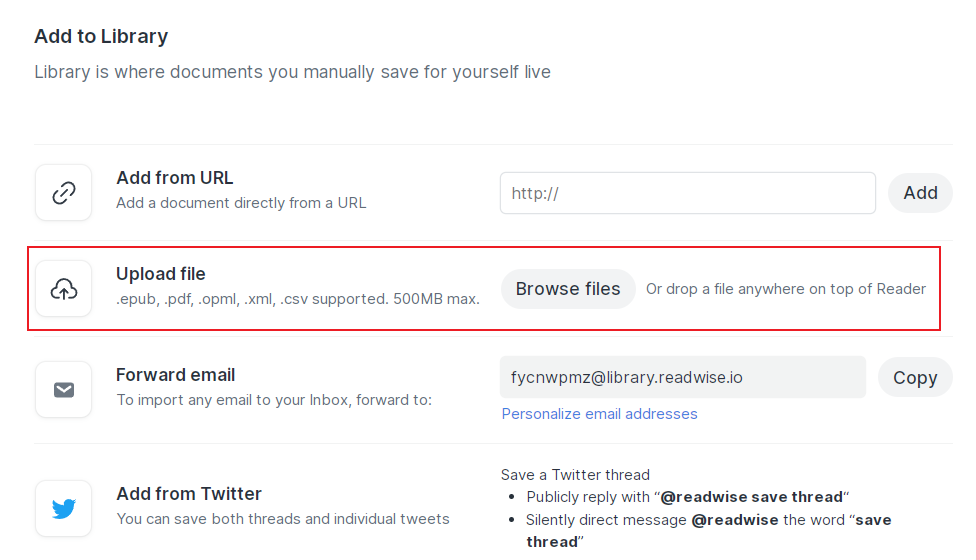The width and height of the screenshot is (976, 560).
Task: Select the Add from URL heading
Action: (175, 178)
